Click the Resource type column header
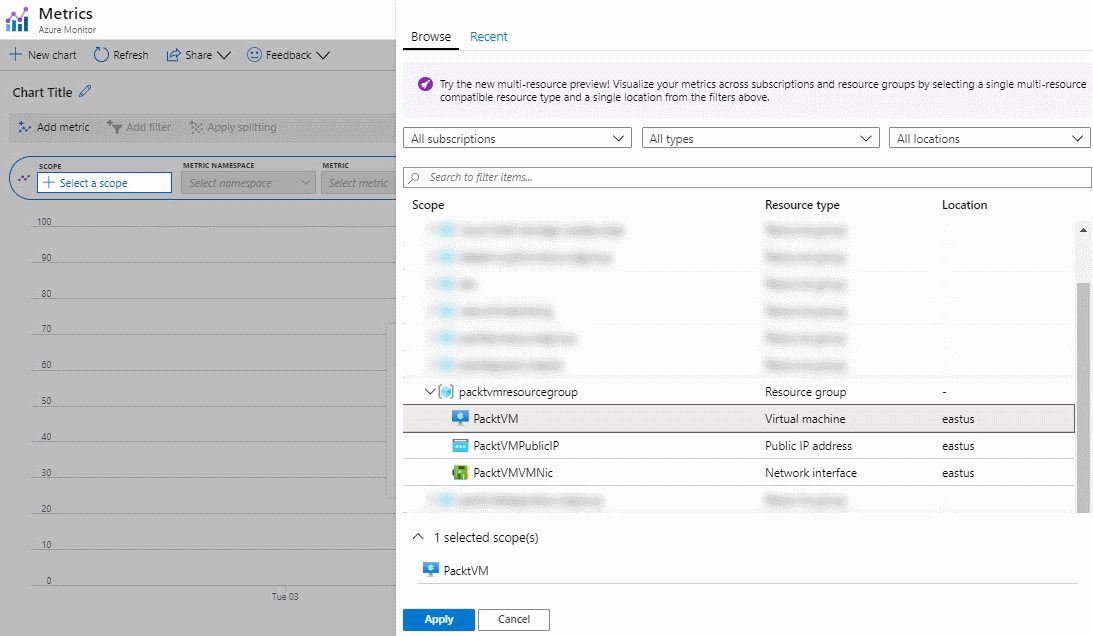1093x636 pixels. click(x=802, y=205)
